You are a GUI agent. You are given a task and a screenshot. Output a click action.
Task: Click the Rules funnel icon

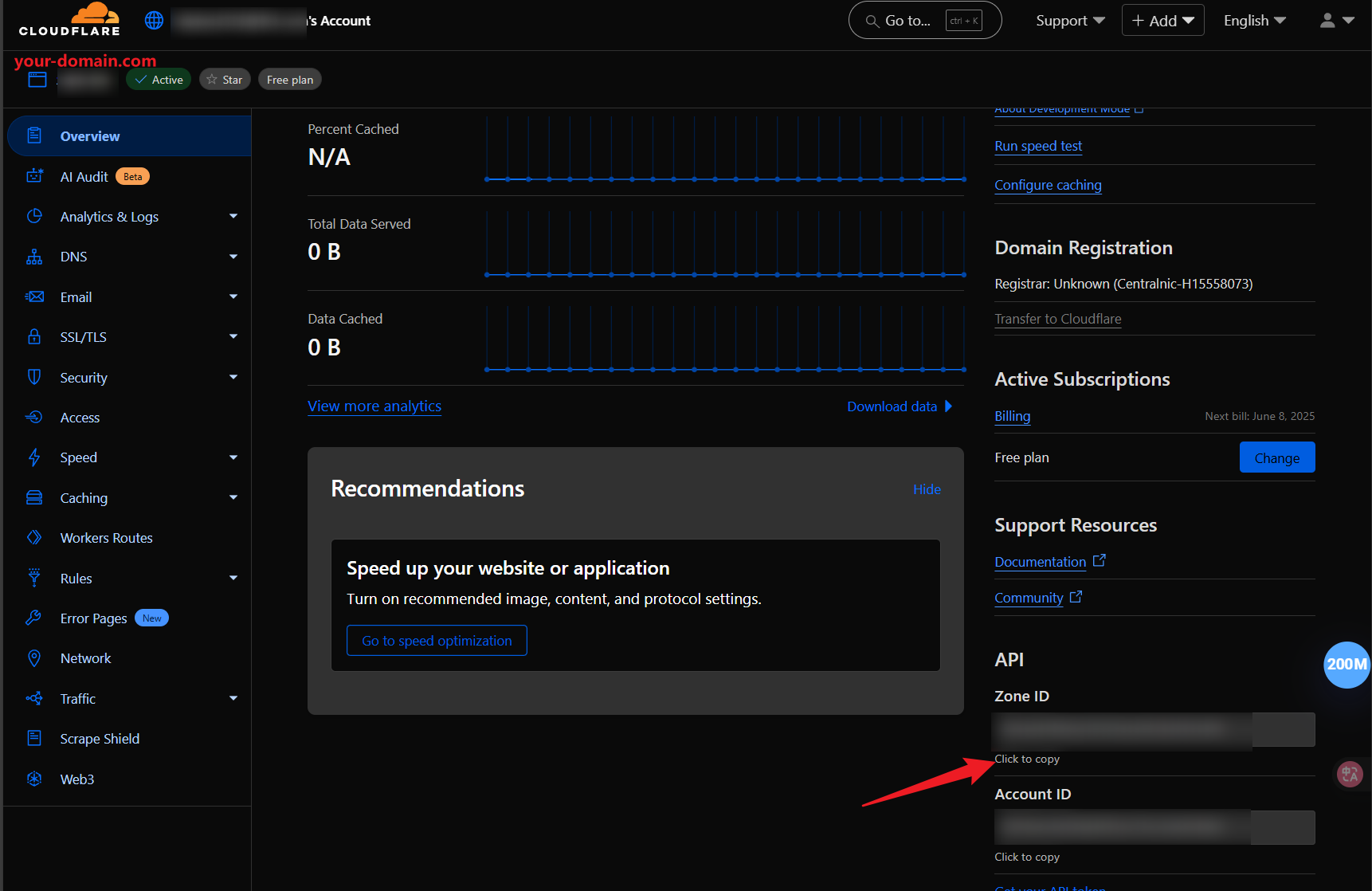click(34, 578)
